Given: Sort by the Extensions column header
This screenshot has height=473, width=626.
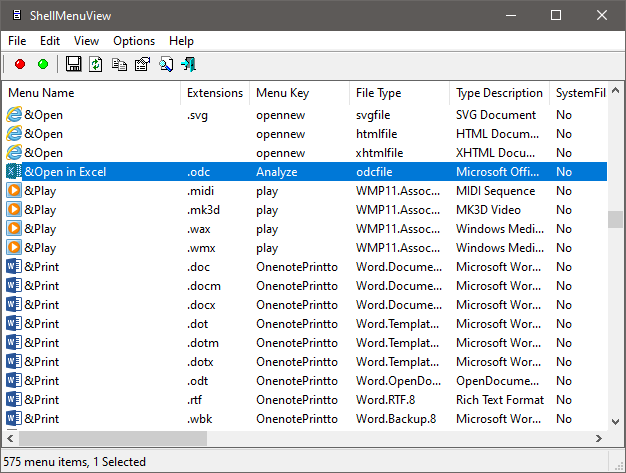Looking at the screenshot, I should 215,93.
